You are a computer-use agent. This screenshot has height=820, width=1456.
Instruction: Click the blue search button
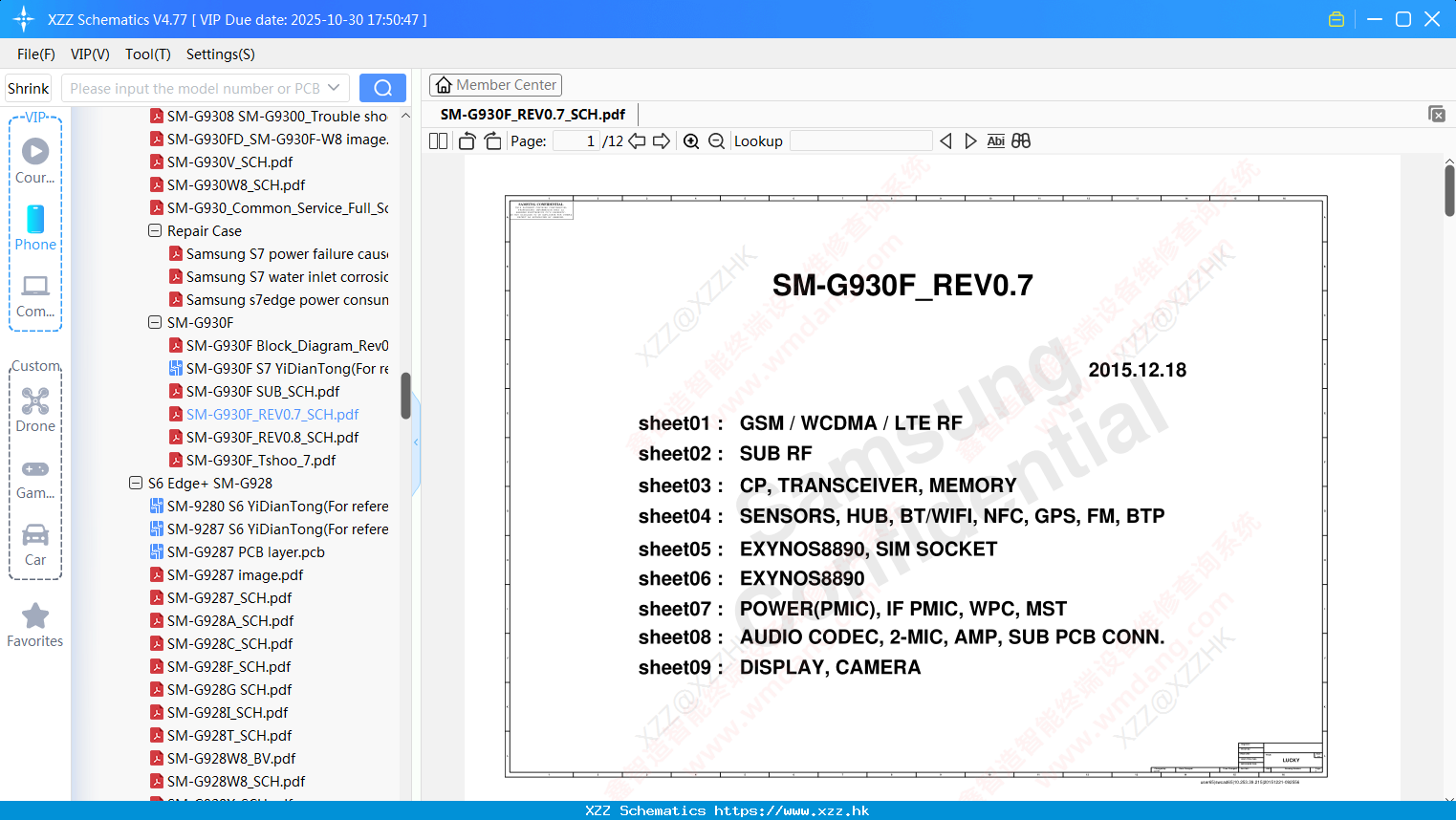(x=382, y=88)
